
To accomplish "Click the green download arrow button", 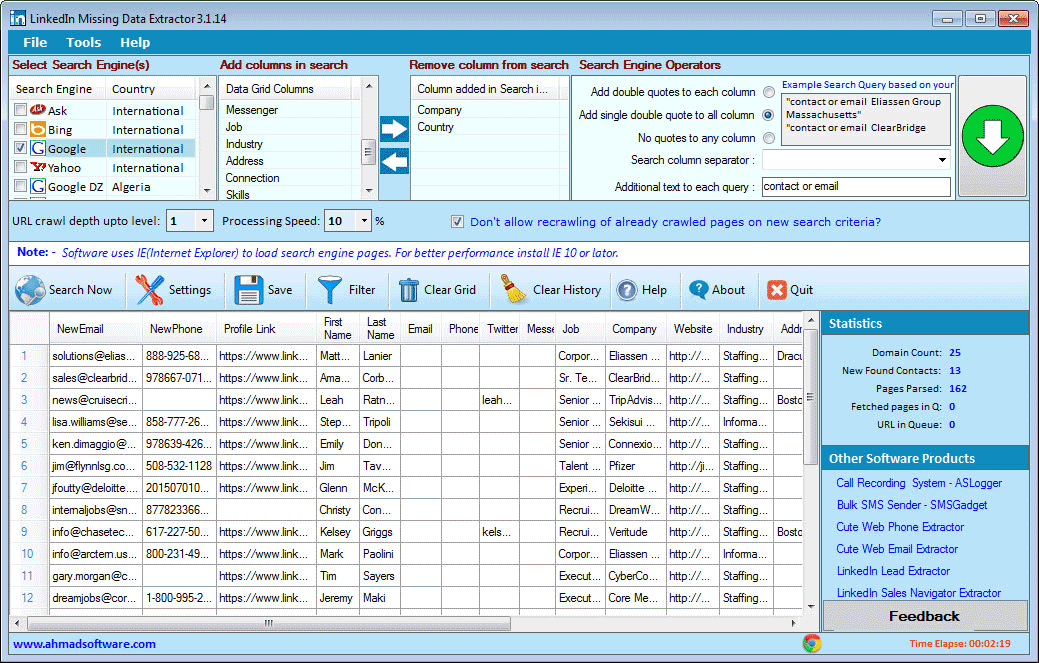I will click(x=992, y=134).
